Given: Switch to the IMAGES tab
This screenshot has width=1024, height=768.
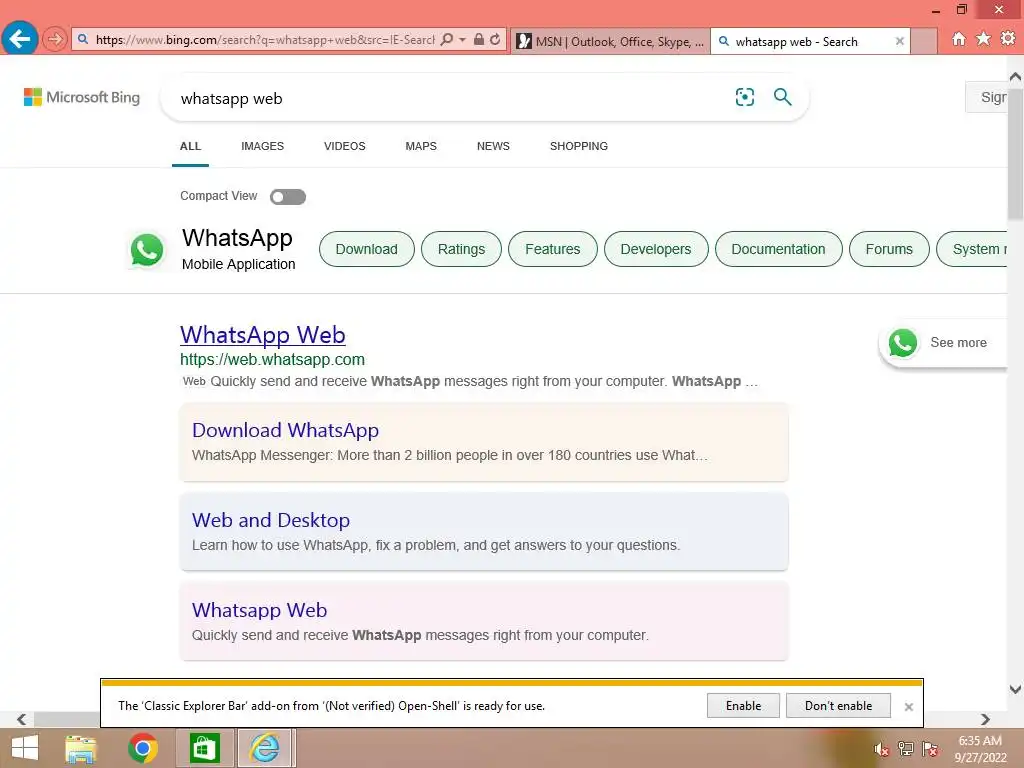Looking at the screenshot, I should click(x=263, y=146).
